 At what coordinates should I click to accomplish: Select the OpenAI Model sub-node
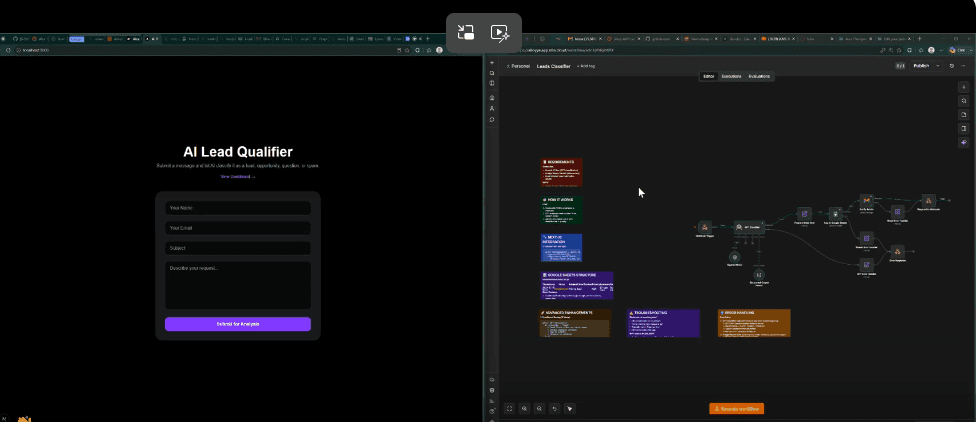click(x=734, y=256)
